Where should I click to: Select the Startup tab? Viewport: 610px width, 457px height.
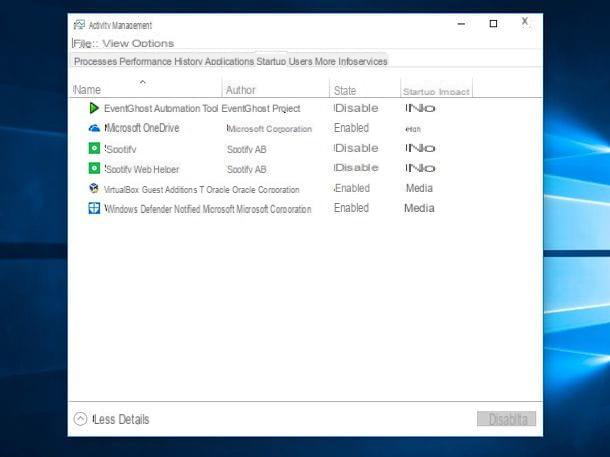point(271,61)
